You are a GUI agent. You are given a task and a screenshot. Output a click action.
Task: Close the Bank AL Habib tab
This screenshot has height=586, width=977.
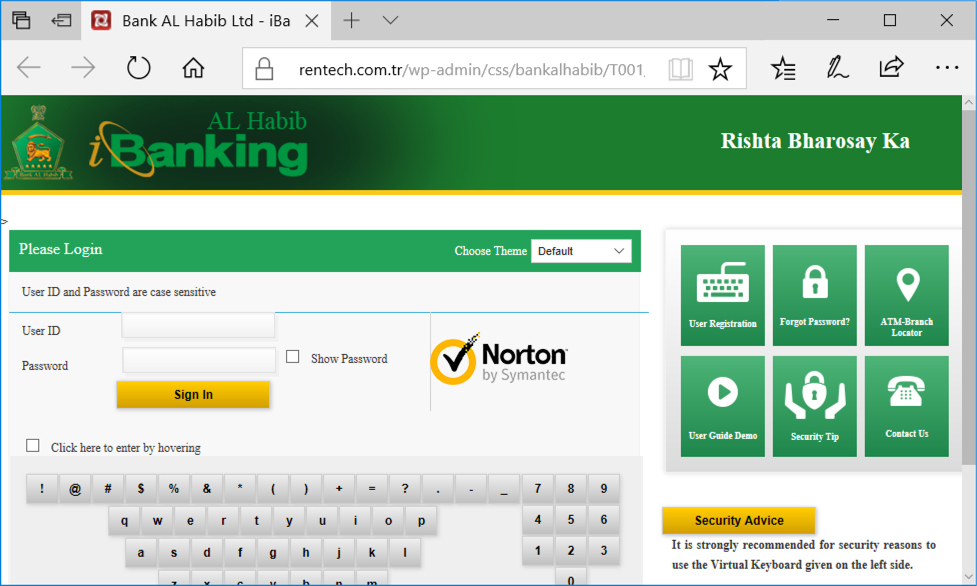tap(312, 21)
